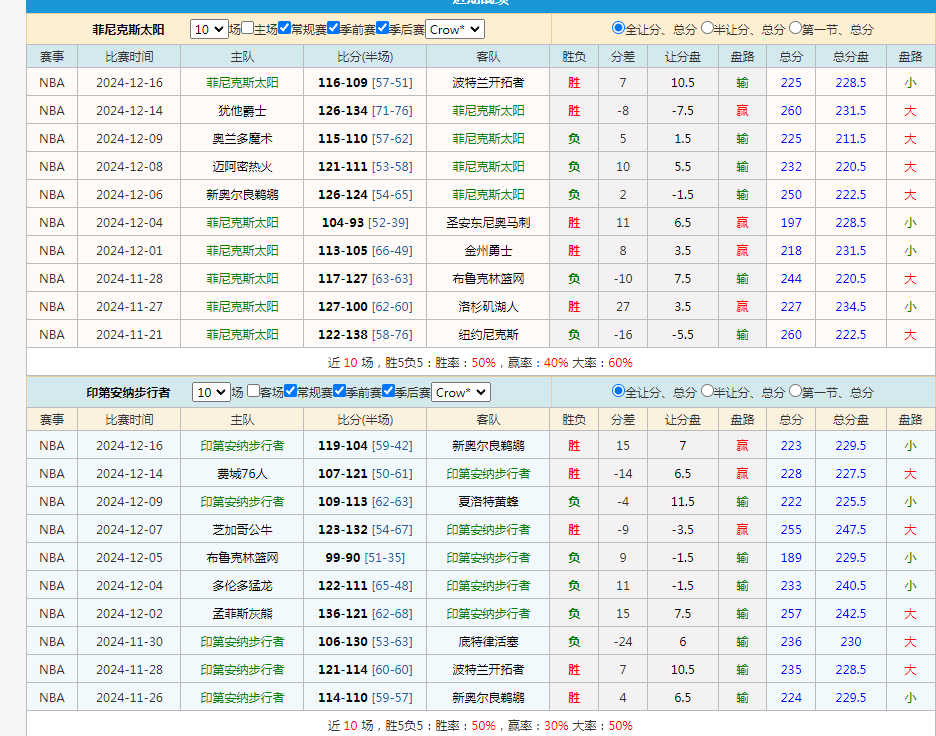Open the 波特兰开拓者 away team link

489,82
